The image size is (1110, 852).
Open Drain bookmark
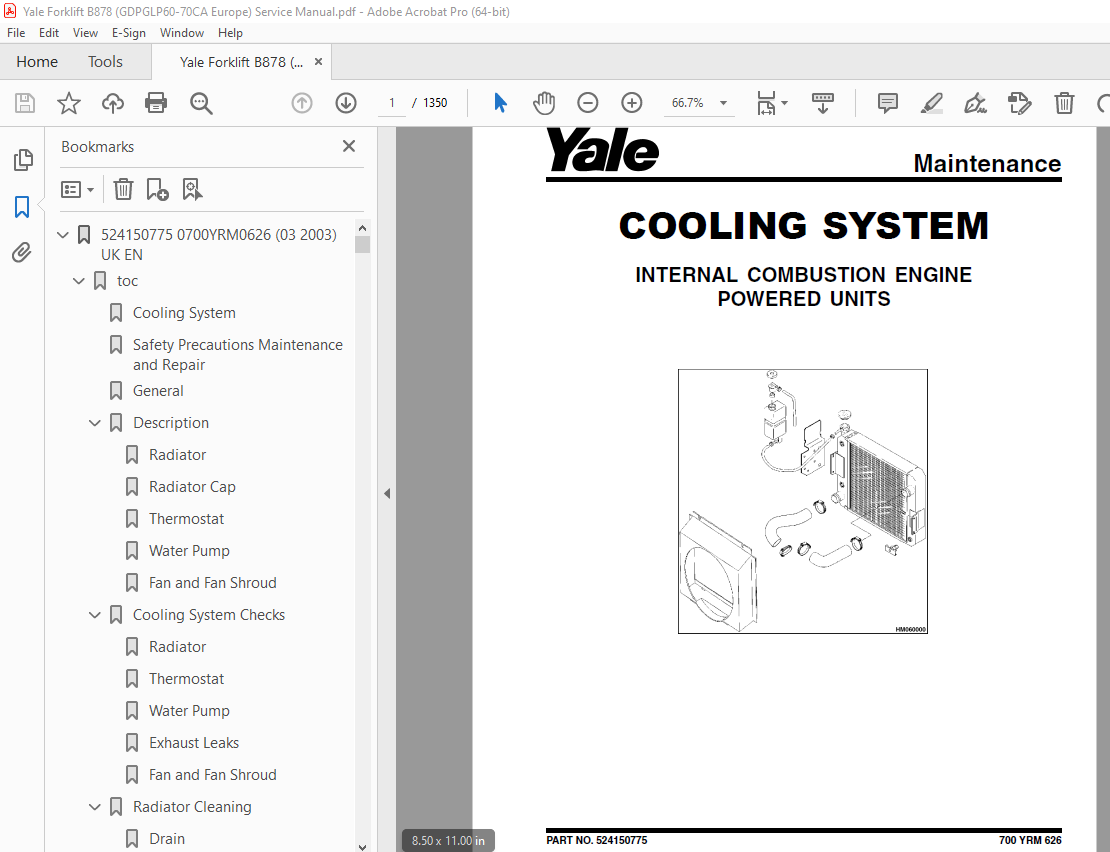point(167,839)
